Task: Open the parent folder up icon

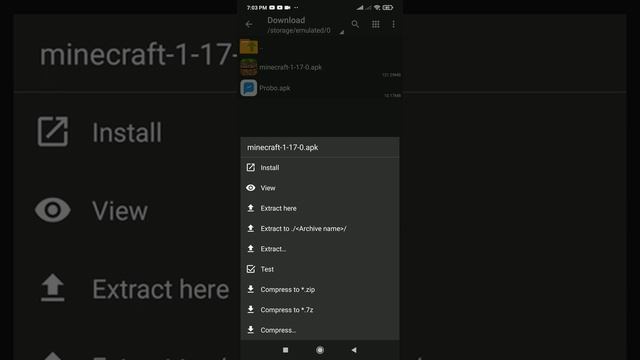Action: [249, 47]
